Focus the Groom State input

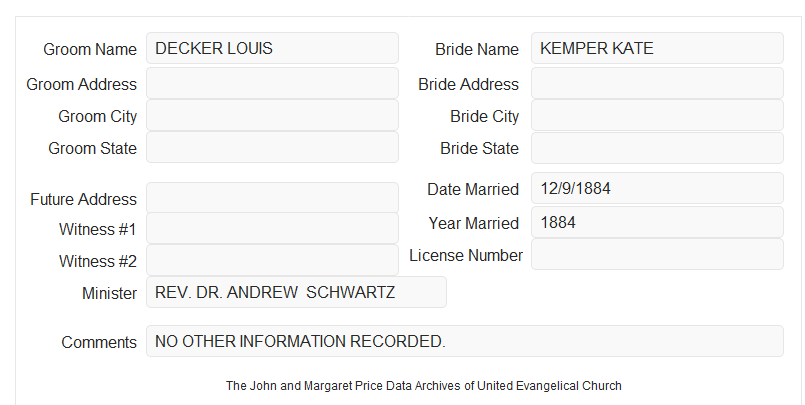coord(272,147)
